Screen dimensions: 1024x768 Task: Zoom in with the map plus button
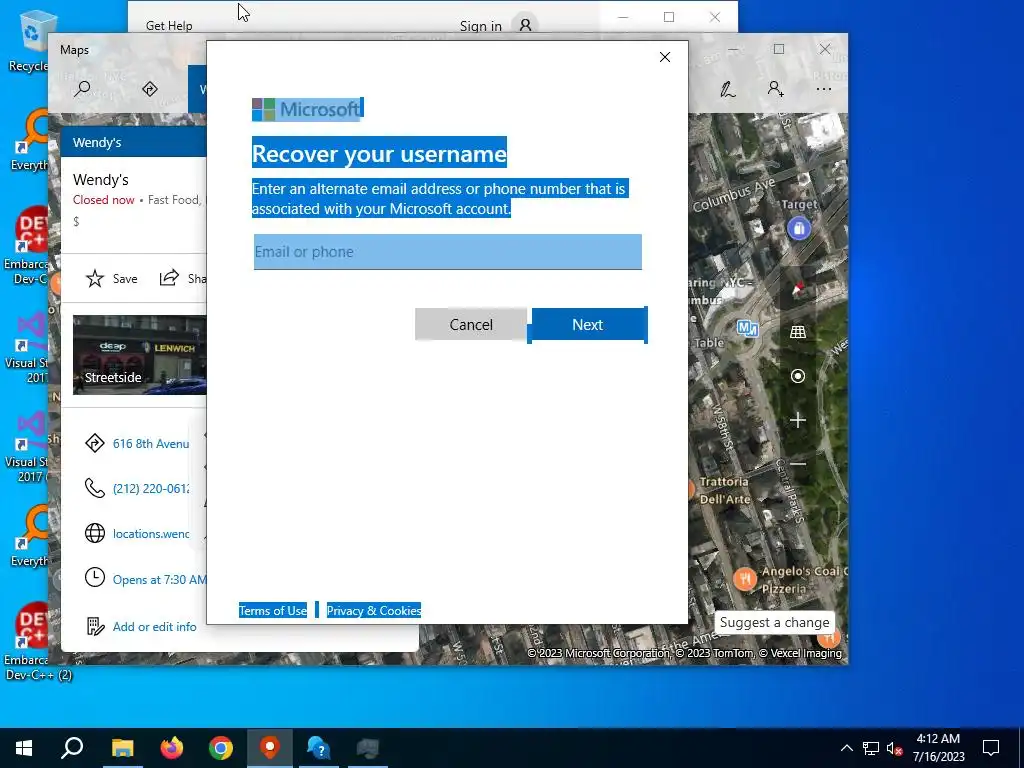coord(797,420)
